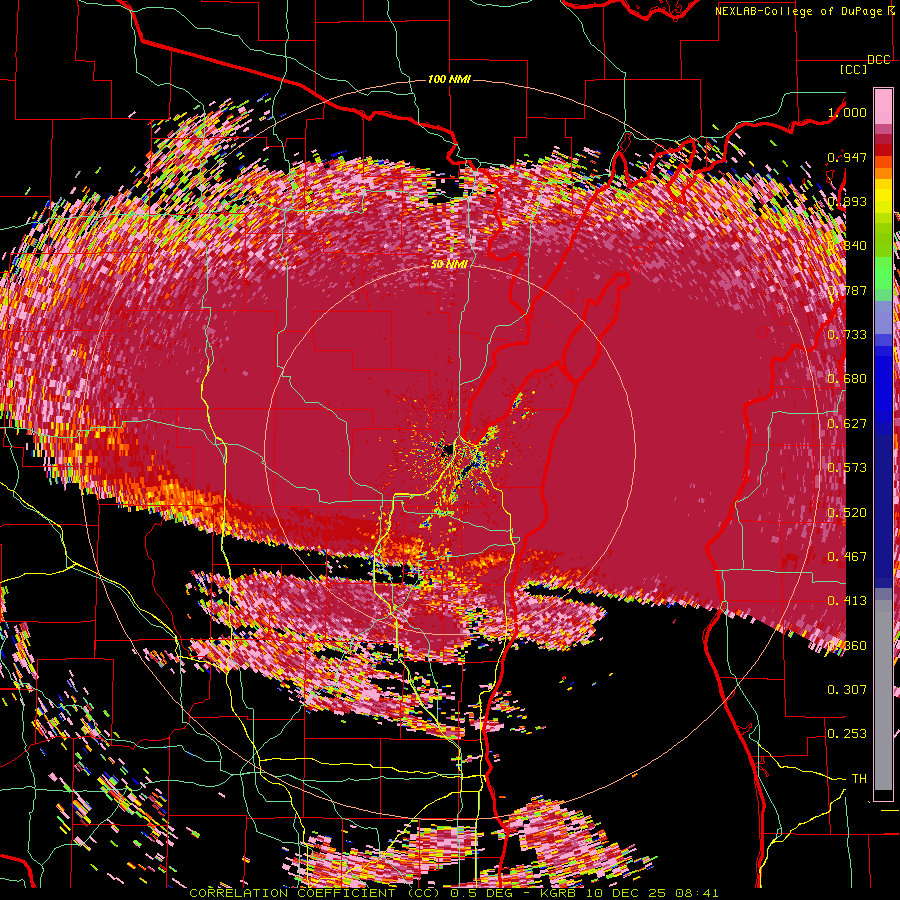
Task: Click the [CC] units label
Action: pyautogui.click(x=854, y=69)
